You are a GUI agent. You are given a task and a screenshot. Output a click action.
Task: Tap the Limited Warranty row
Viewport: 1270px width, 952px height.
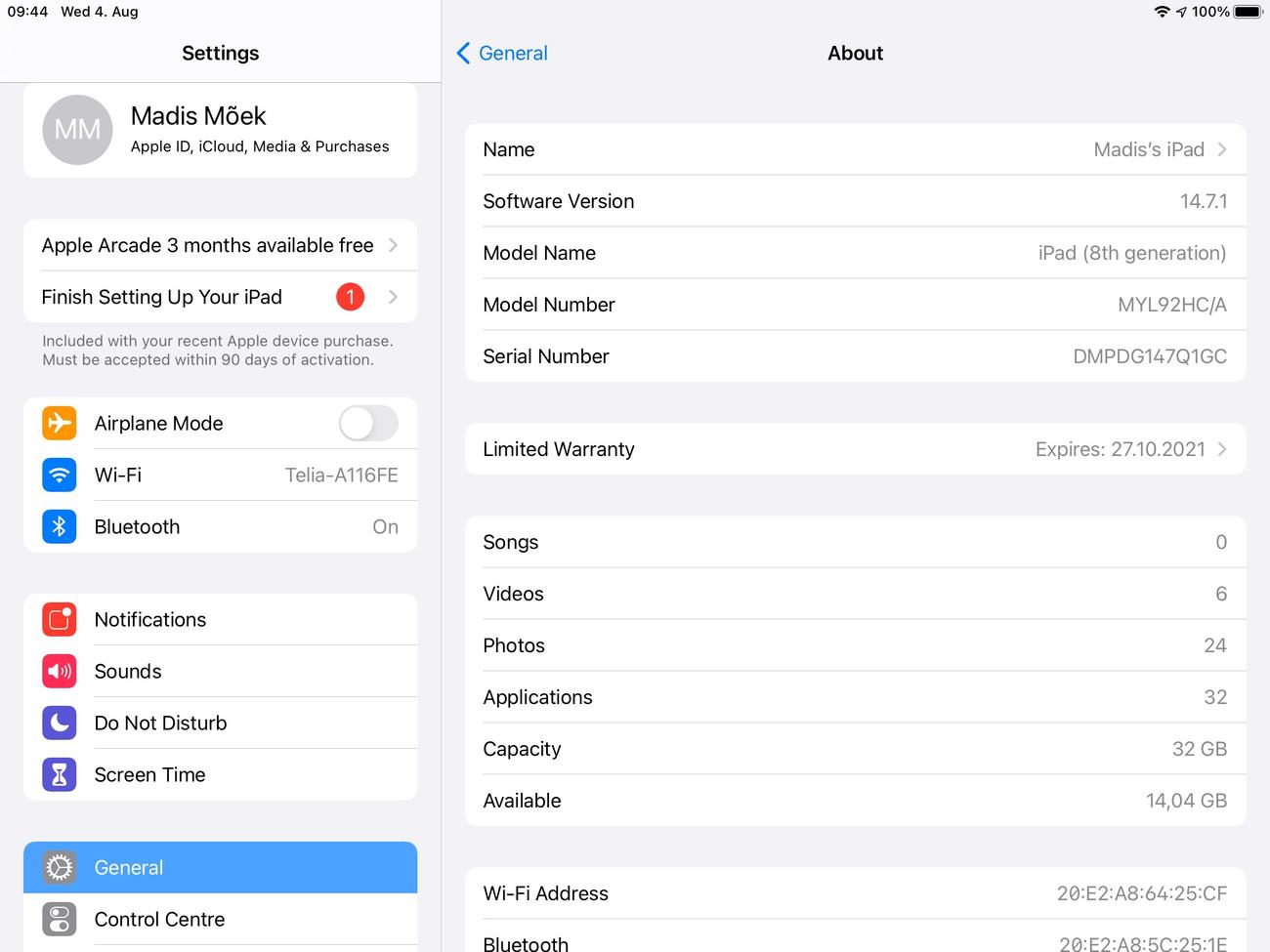855,449
